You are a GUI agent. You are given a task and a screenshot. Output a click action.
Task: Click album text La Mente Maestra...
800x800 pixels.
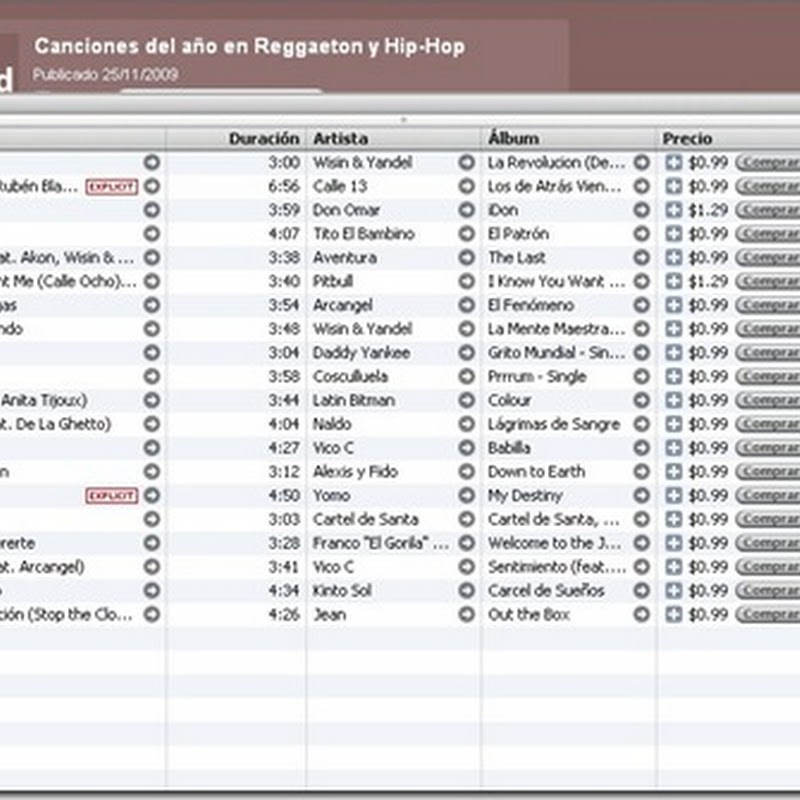click(x=557, y=329)
